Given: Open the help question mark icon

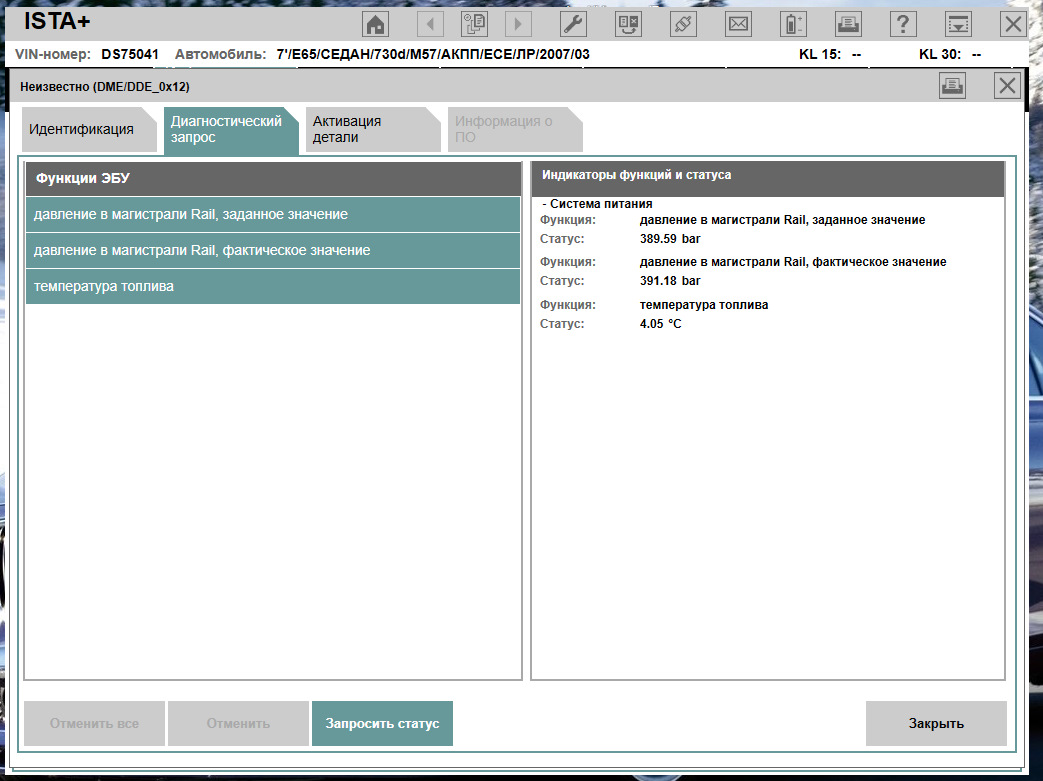Looking at the screenshot, I should (903, 25).
